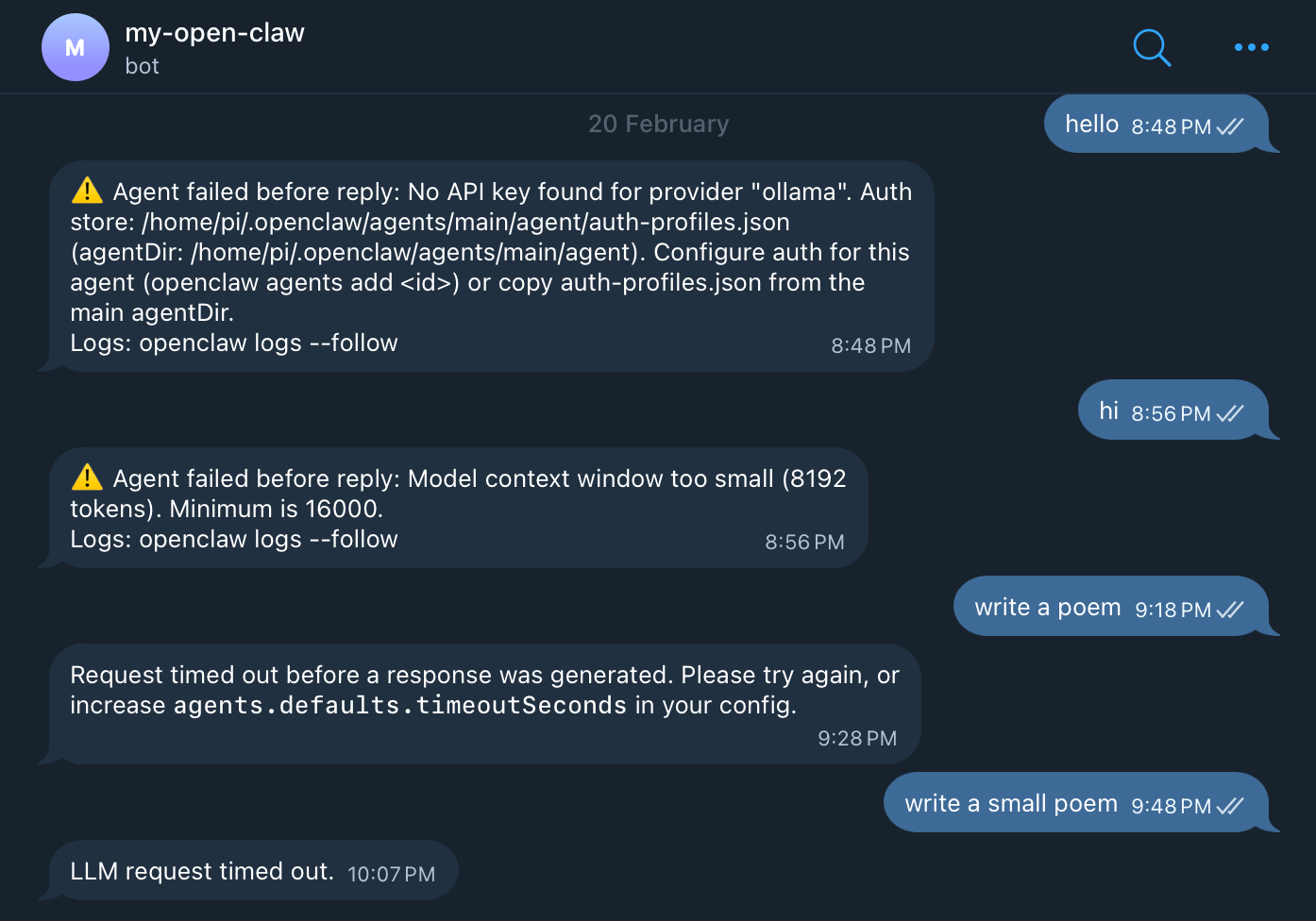Click warning icon in context window error

[x=87, y=477]
